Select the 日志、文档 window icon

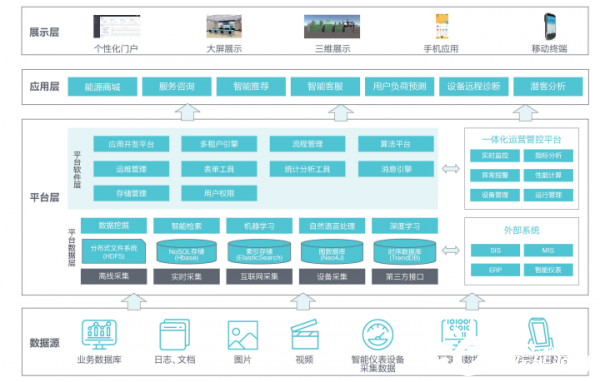(x=175, y=335)
